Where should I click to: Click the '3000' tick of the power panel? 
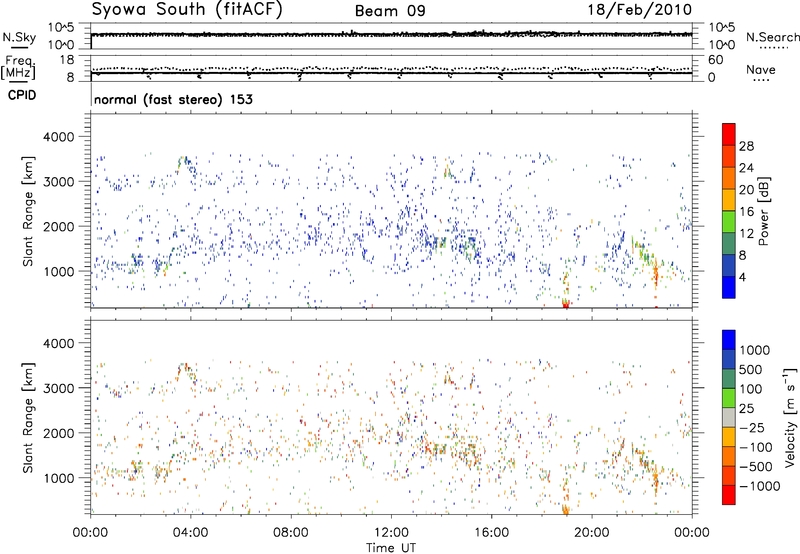coord(58,182)
